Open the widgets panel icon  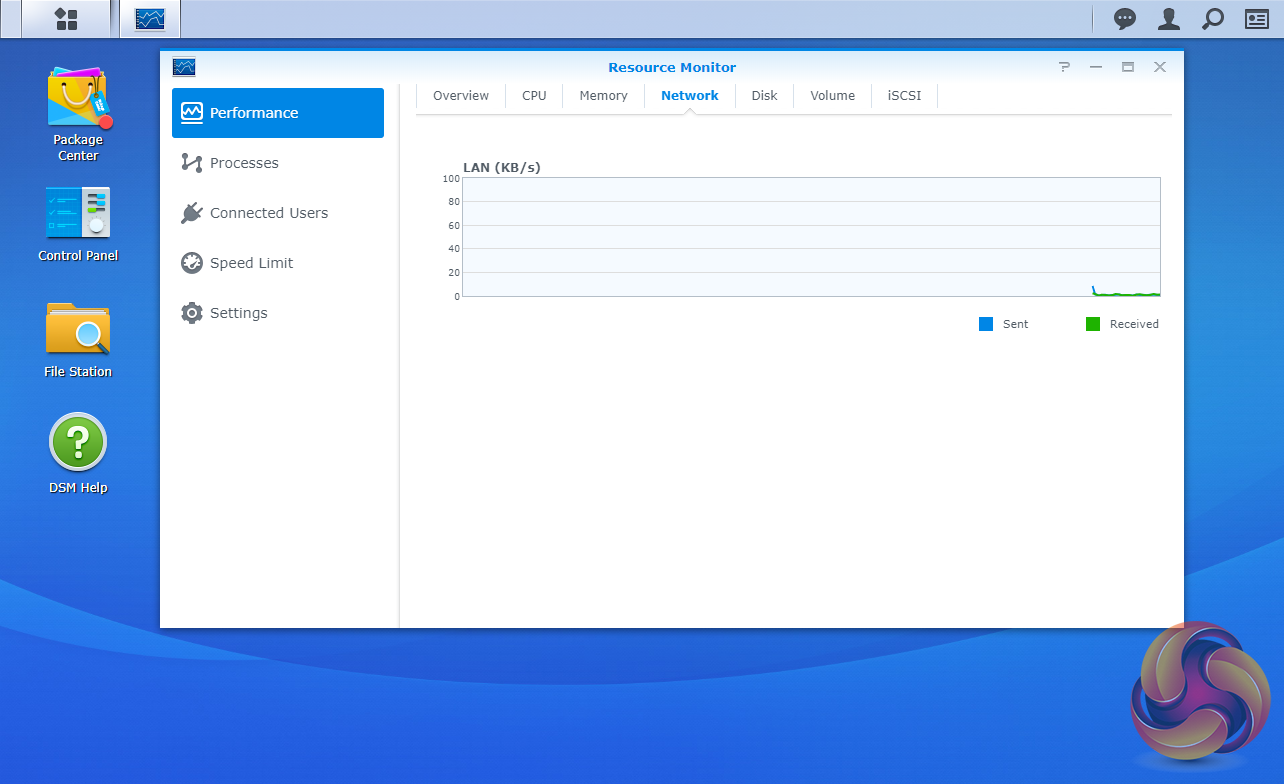[1256, 19]
